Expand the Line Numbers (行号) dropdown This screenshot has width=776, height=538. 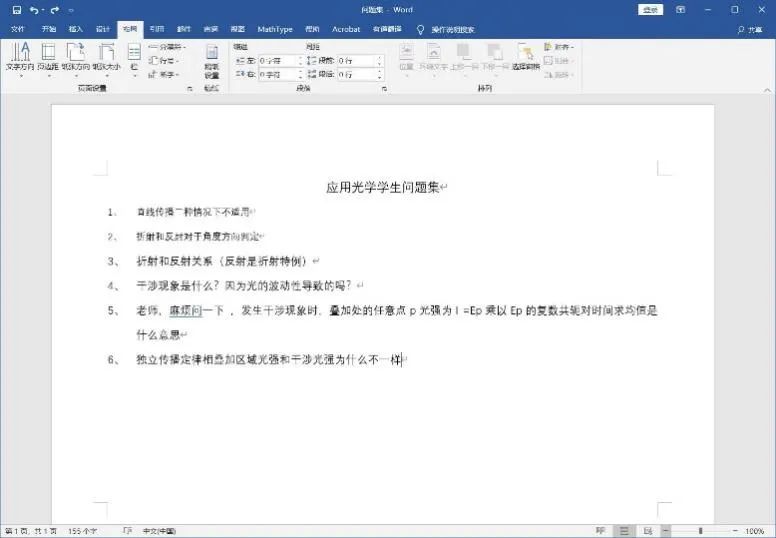165,61
